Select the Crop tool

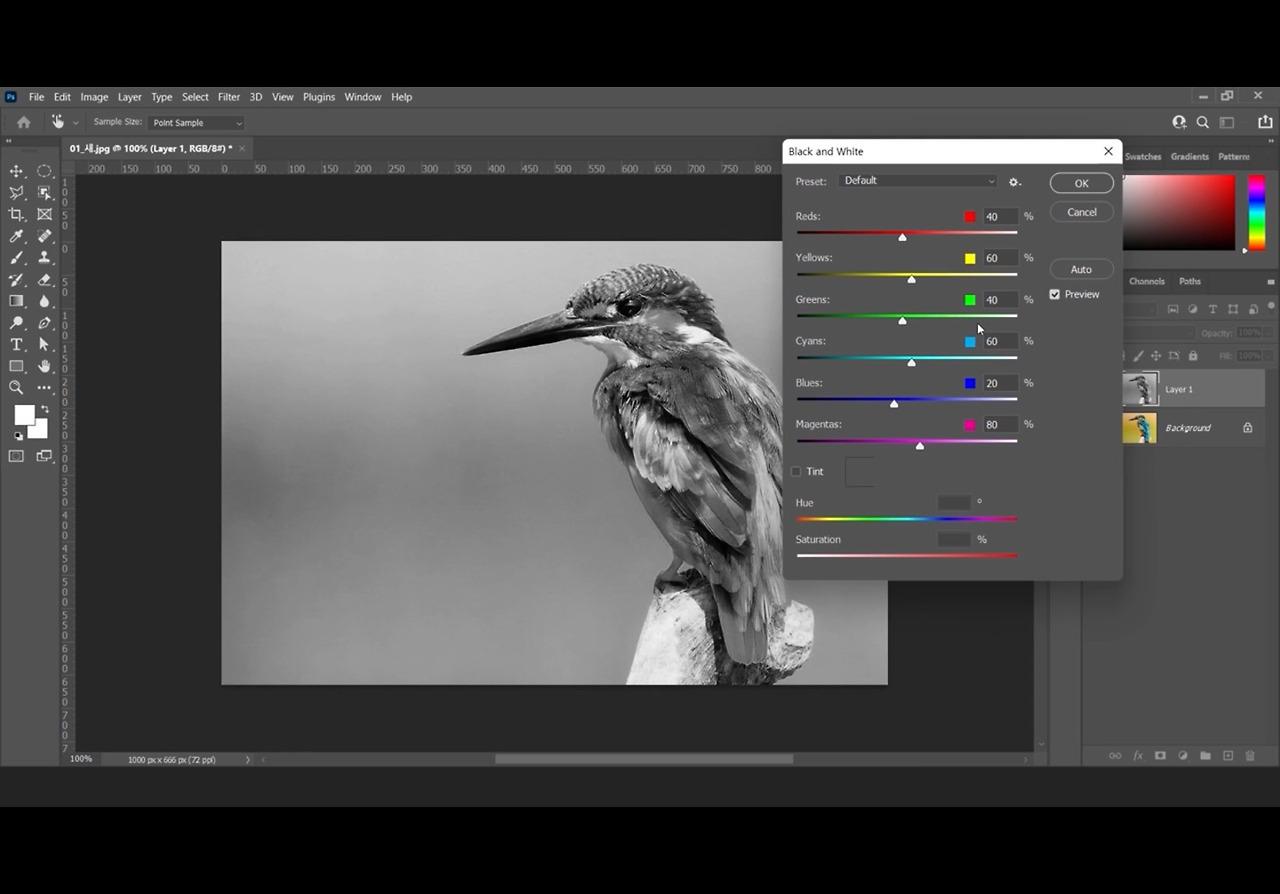pos(17,215)
